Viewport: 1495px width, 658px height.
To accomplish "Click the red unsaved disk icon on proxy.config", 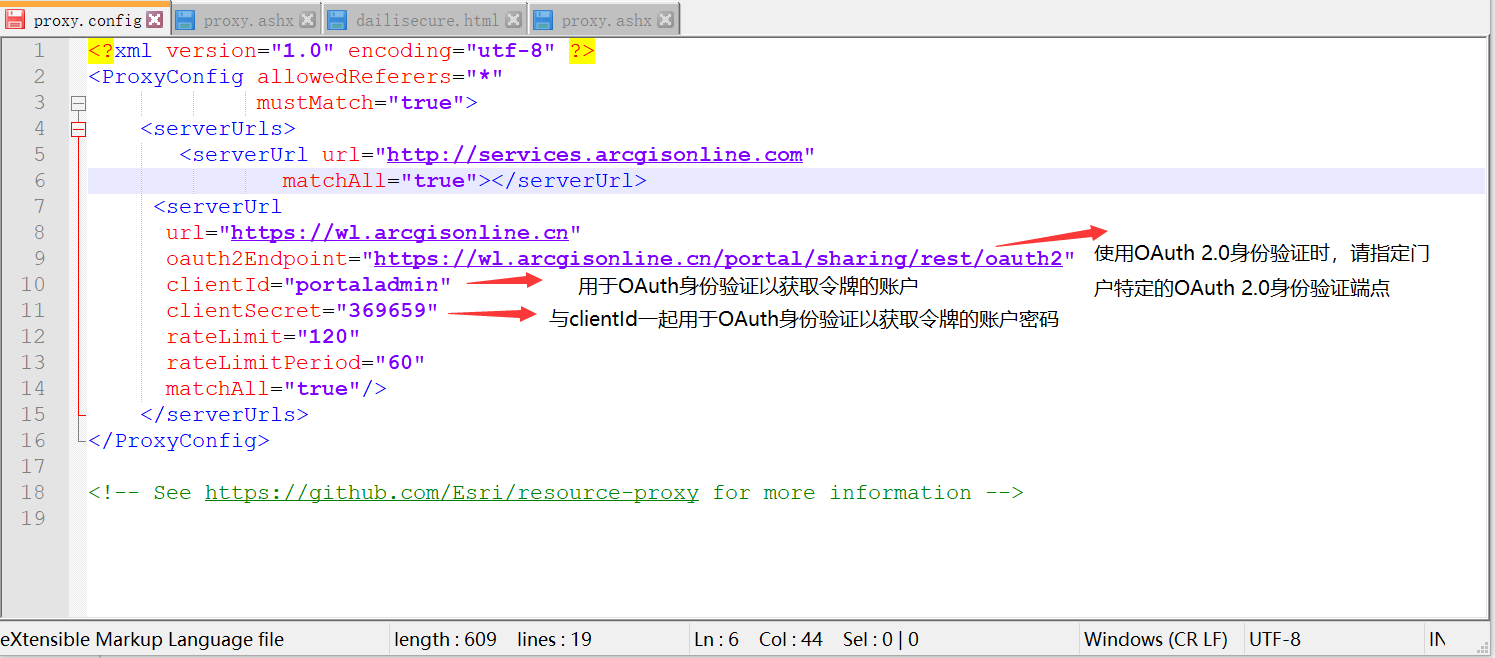I will (16, 19).
